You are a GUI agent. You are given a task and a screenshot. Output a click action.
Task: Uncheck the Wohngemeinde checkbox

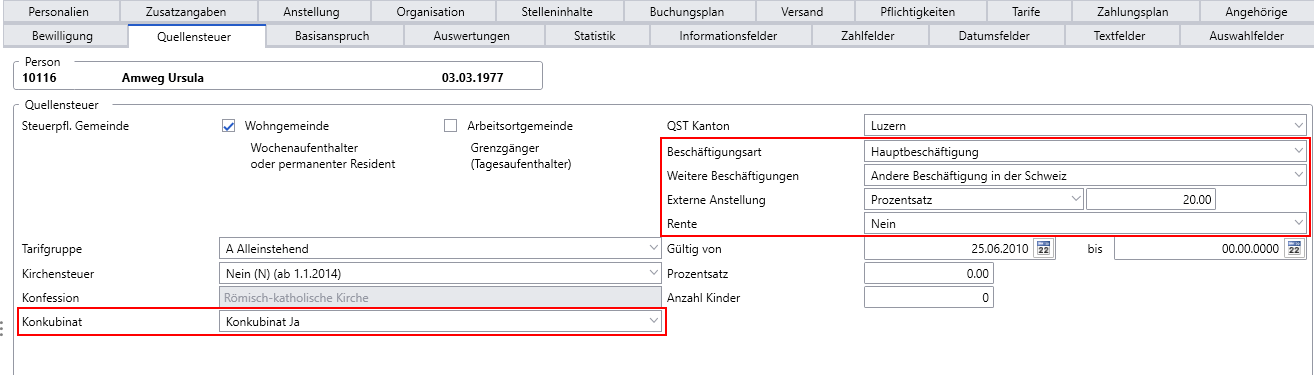228,126
